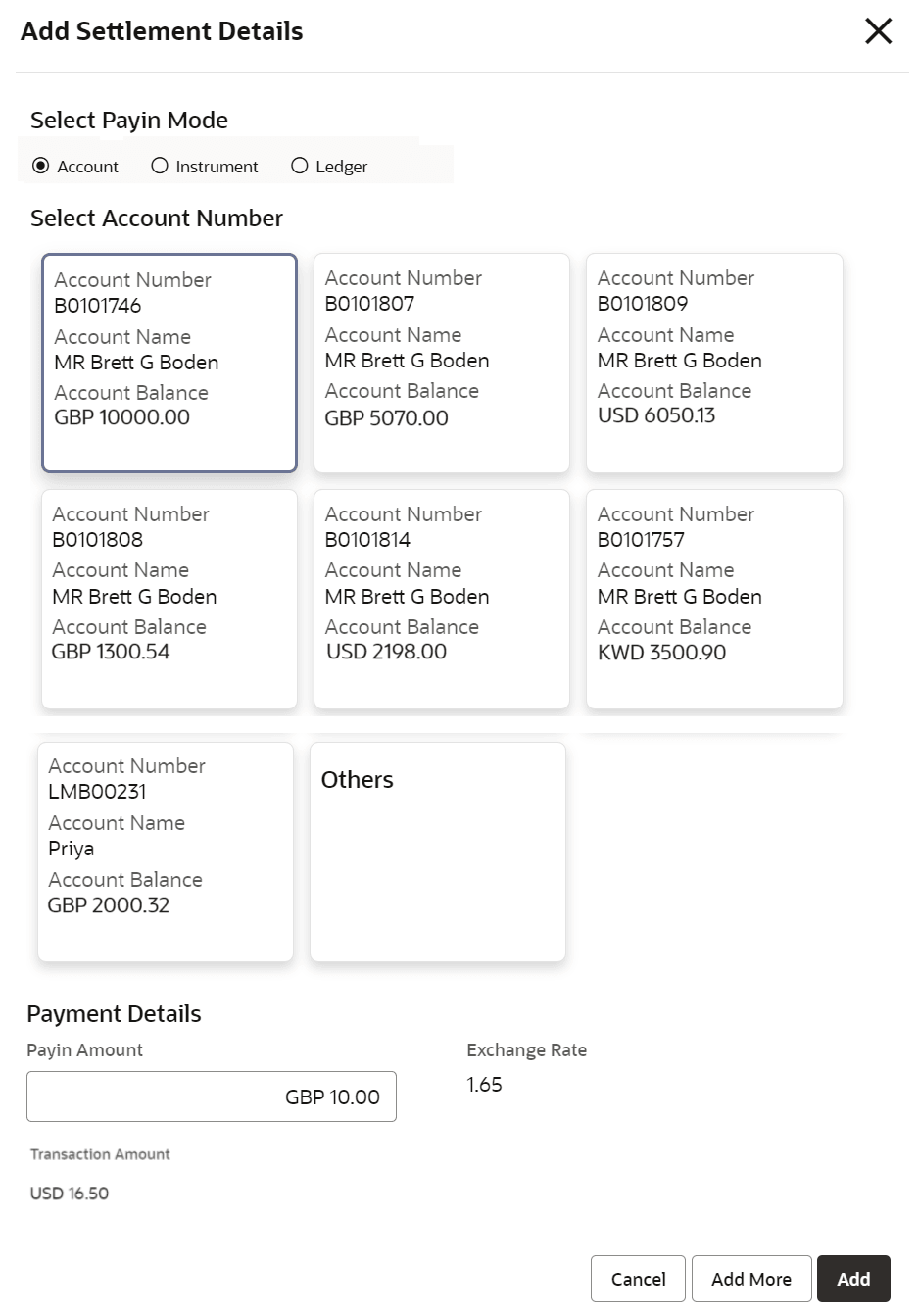918x1316 pixels.
Task: Switch payin mode to Ledger
Action: tap(300, 167)
